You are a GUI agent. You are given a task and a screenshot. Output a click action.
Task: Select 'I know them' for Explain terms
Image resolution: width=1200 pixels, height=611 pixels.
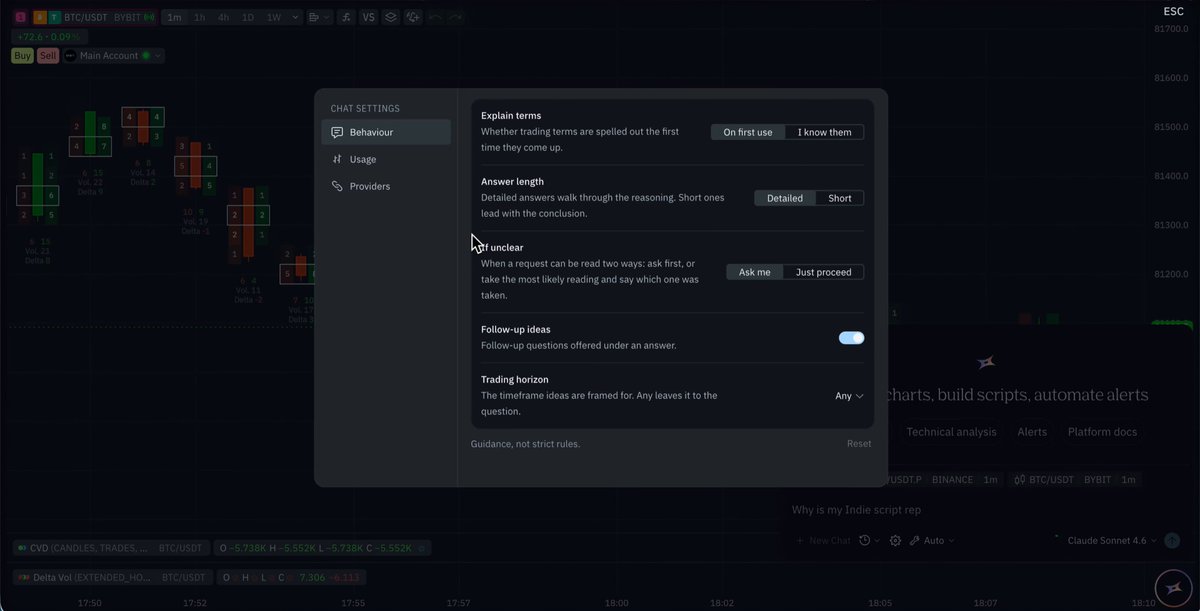pos(825,132)
